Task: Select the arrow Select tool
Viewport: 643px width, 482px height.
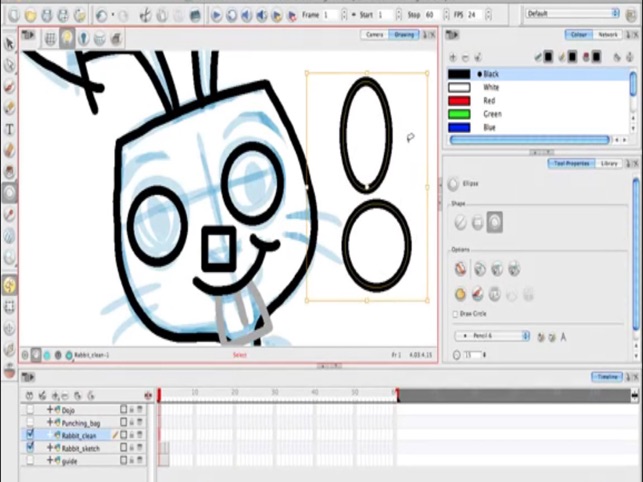Action: (9, 43)
